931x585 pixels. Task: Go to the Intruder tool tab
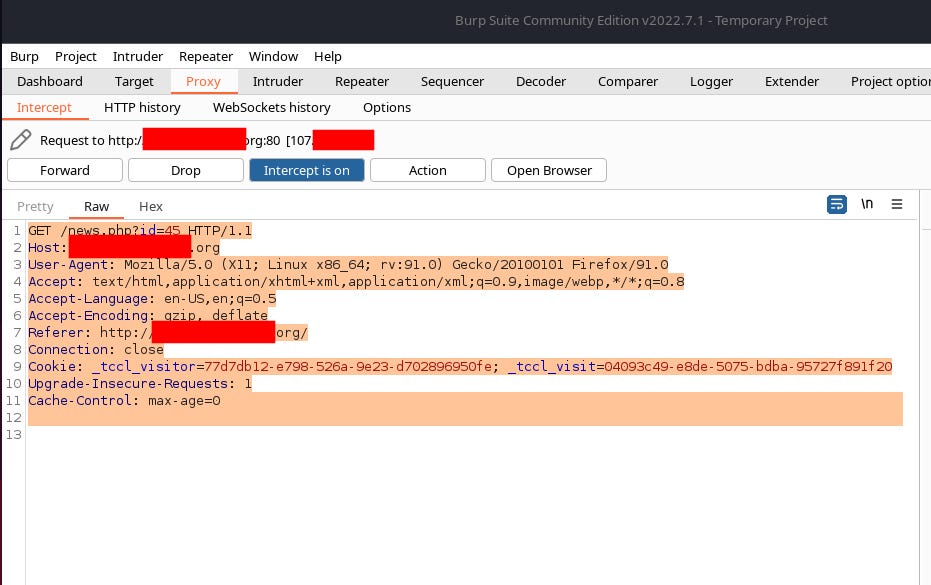(278, 81)
